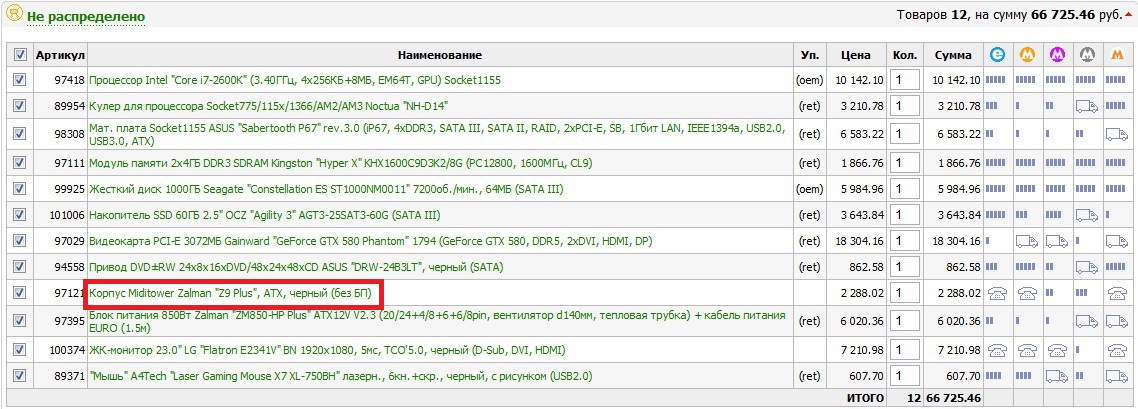
Task: Uncheck the OCZ Agility 3 SSD checkbox
Action: click(x=20, y=215)
